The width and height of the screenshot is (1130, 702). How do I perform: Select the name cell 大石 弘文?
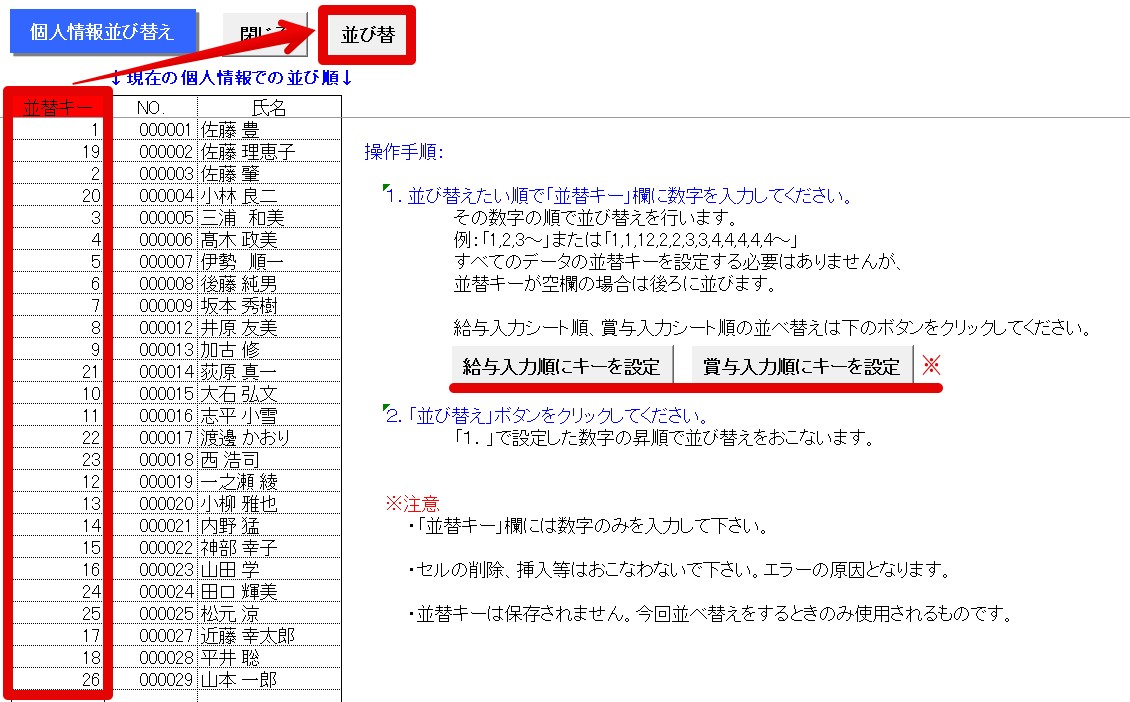click(269, 394)
